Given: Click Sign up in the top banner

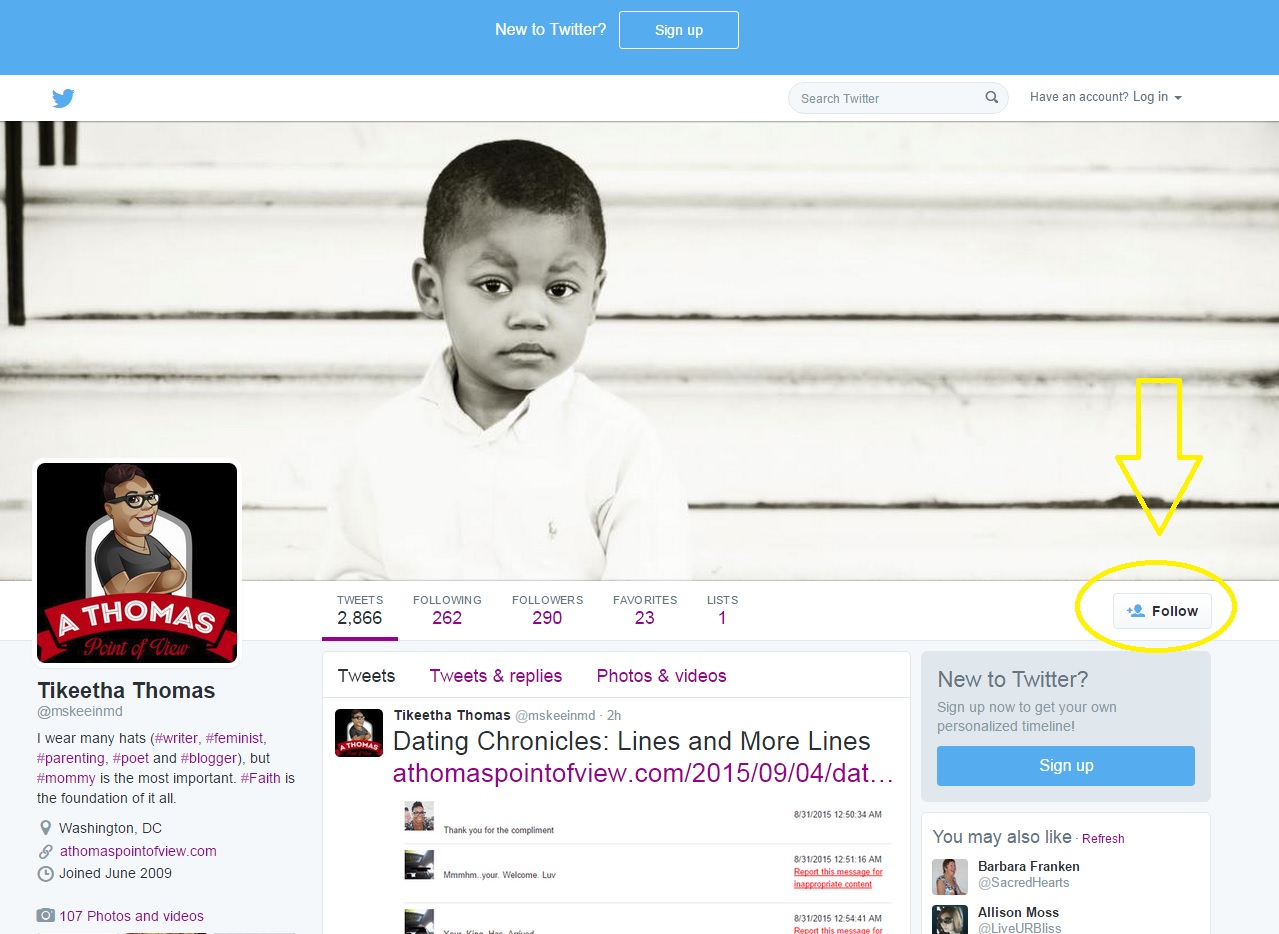Looking at the screenshot, I should click(x=678, y=30).
